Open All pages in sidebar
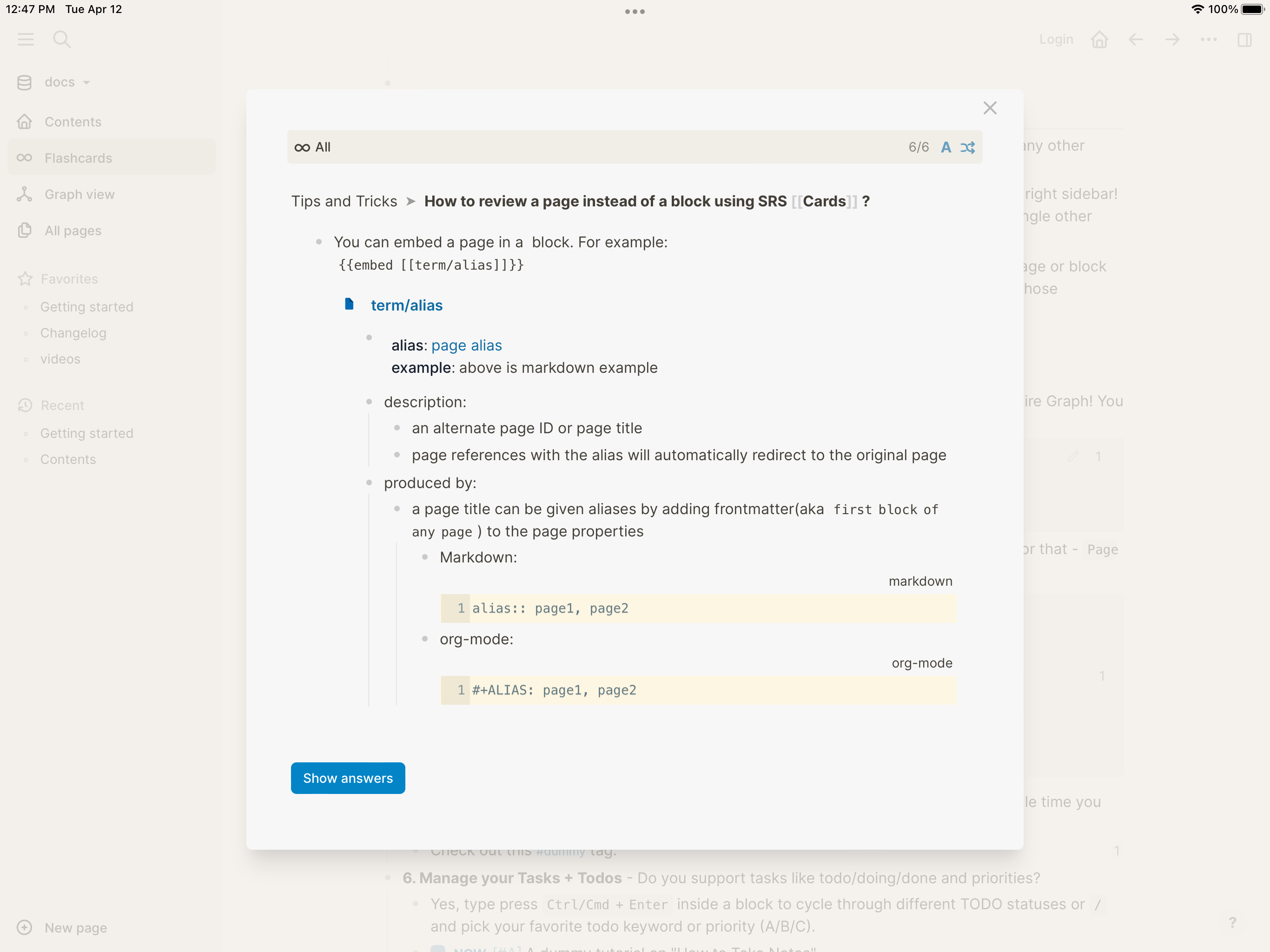Screen dimensions: 1270x952 73,230
